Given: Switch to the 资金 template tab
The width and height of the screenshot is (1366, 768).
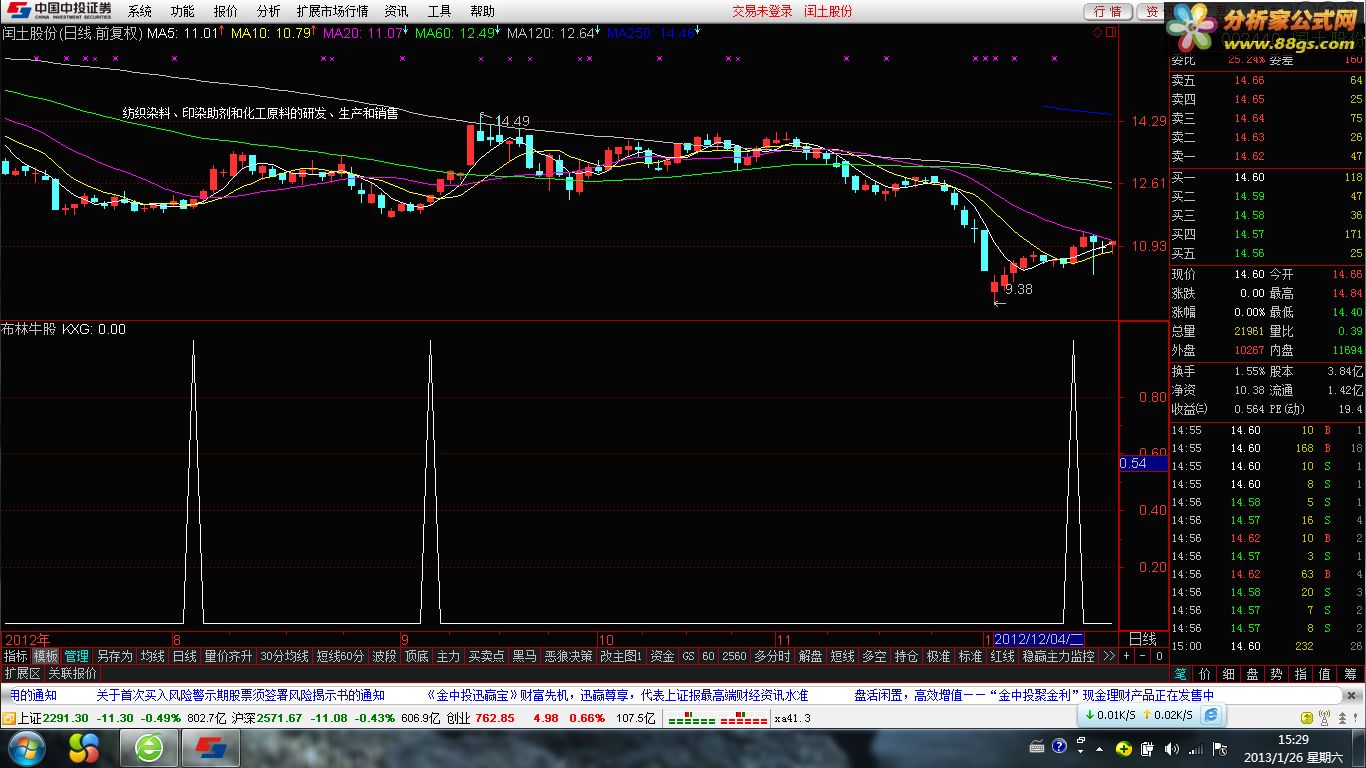Looking at the screenshot, I should 662,656.
